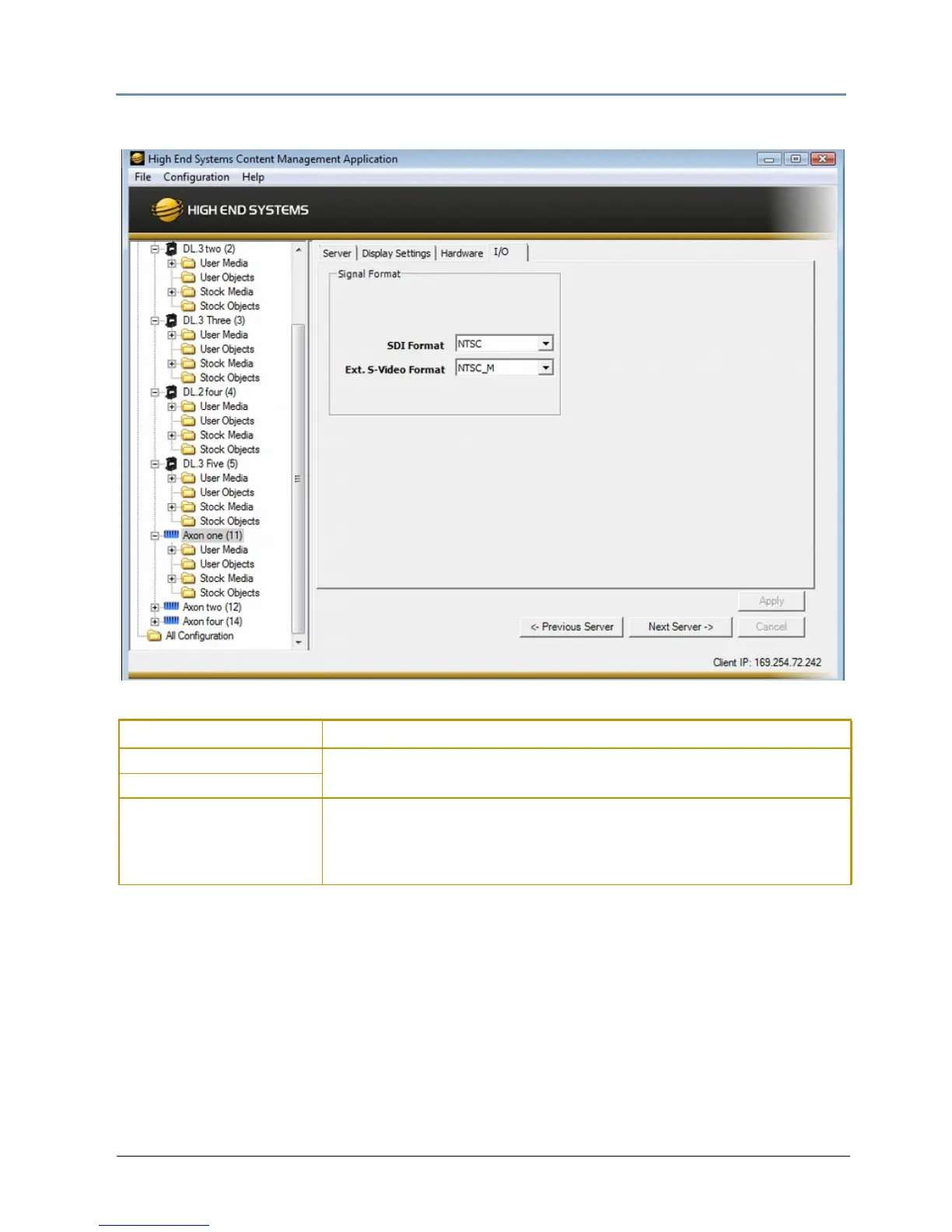Switch to the Server tab

tap(337, 254)
